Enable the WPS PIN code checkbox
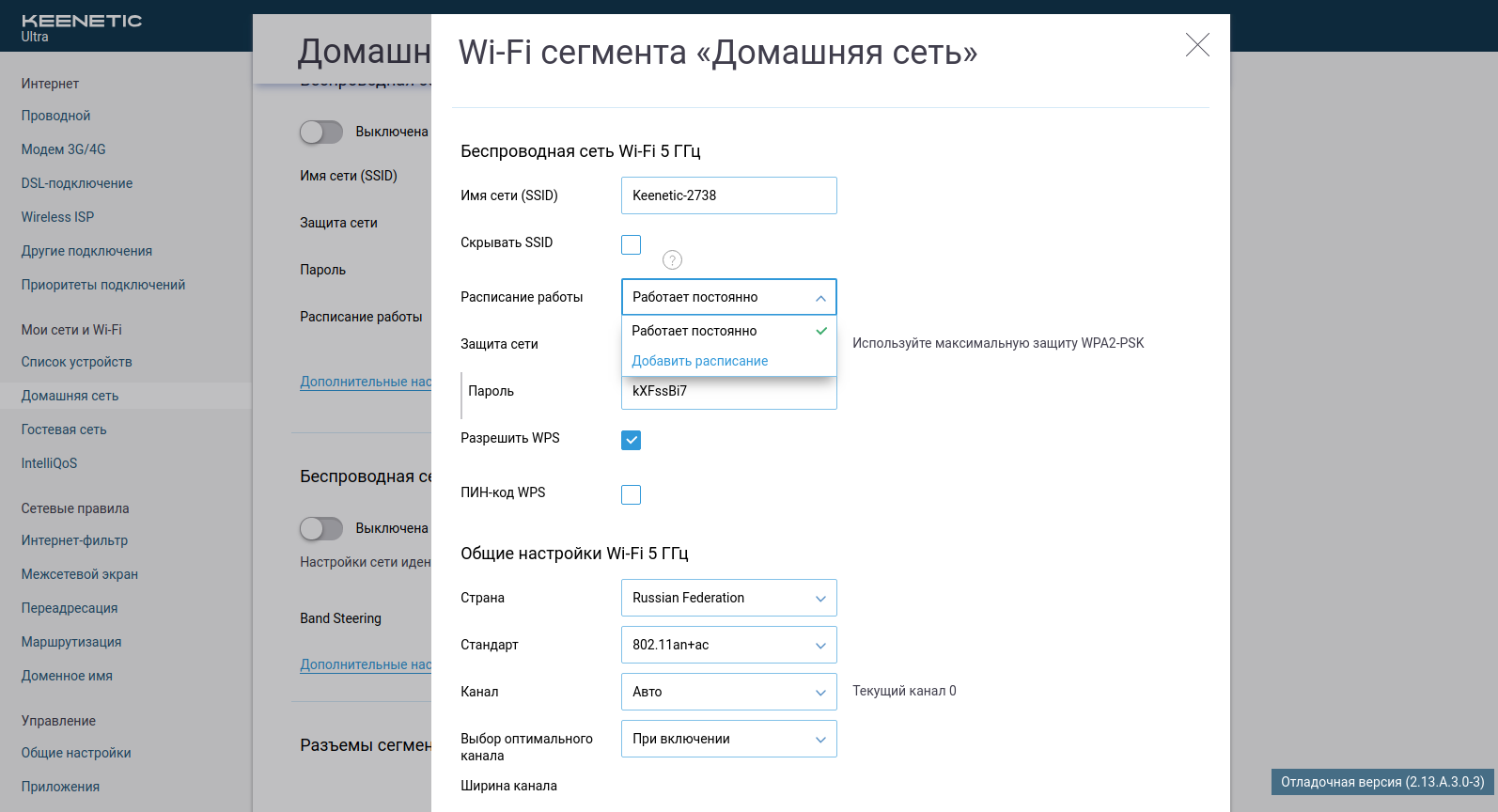The image size is (1498, 812). pos(632,494)
